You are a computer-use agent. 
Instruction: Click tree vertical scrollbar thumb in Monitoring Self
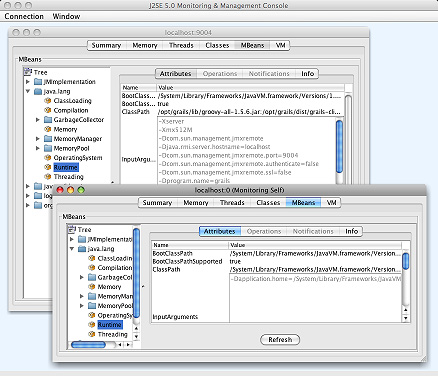[x=136, y=273]
